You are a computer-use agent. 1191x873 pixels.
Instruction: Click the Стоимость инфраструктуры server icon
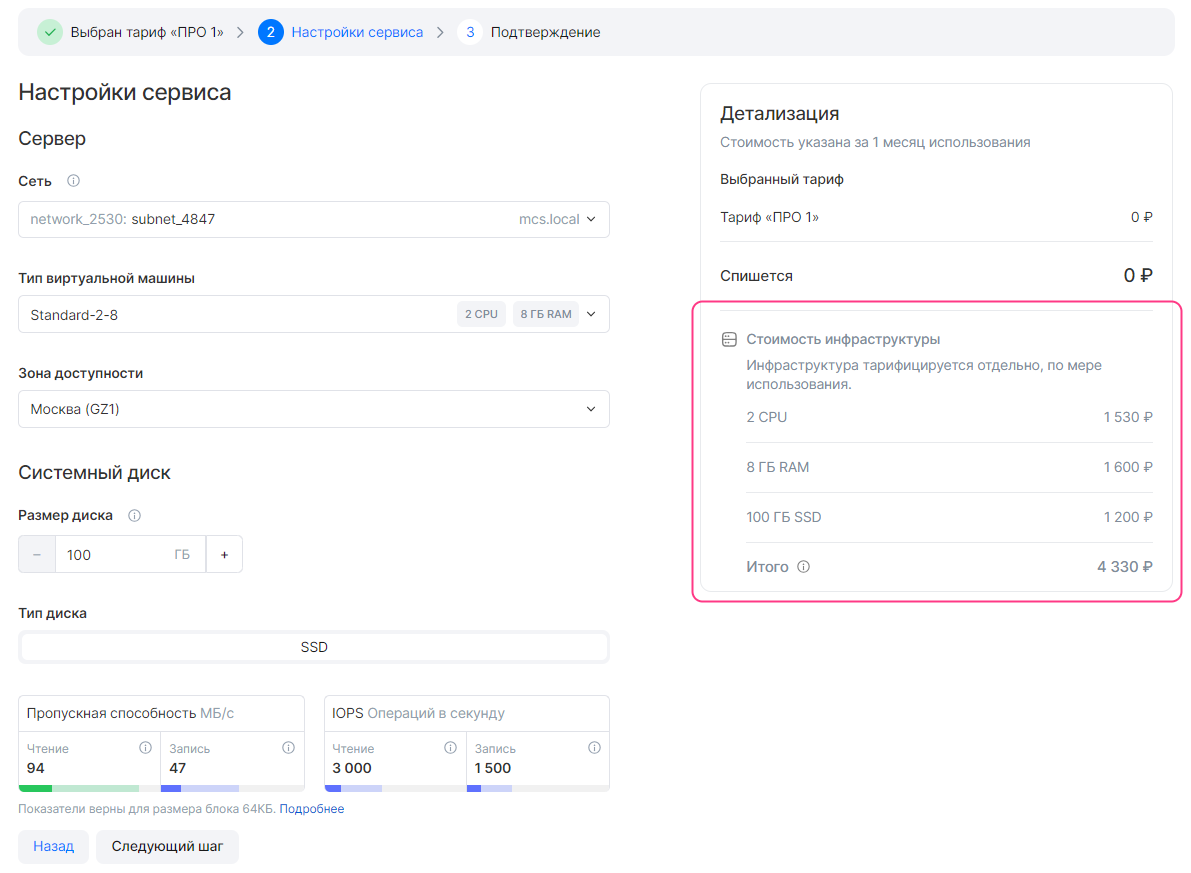pyautogui.click(x=729, y=340)
